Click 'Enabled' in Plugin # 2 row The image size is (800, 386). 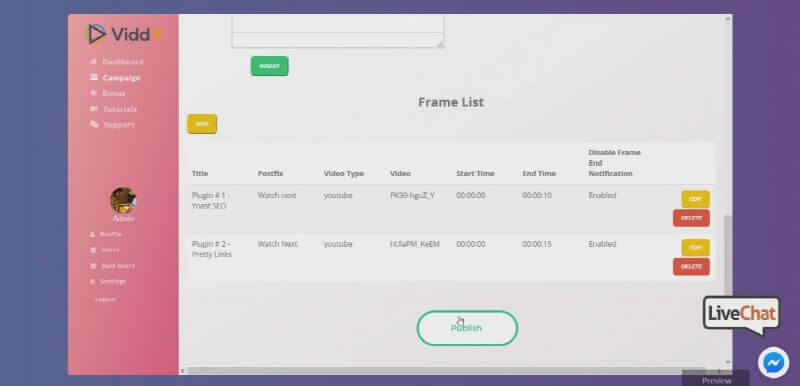click(602, 244)
